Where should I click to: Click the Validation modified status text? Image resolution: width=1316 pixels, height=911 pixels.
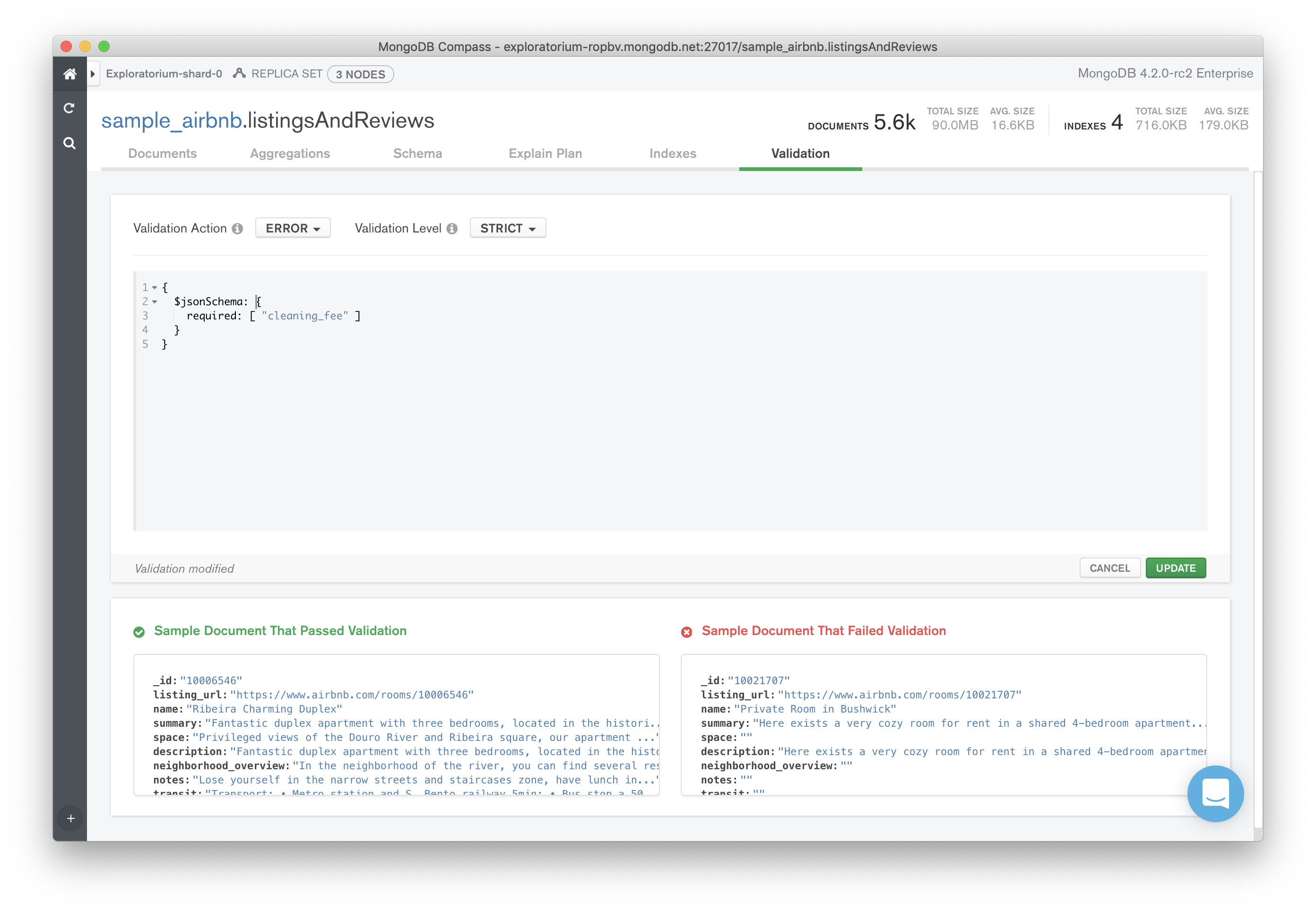pos(184,568)
